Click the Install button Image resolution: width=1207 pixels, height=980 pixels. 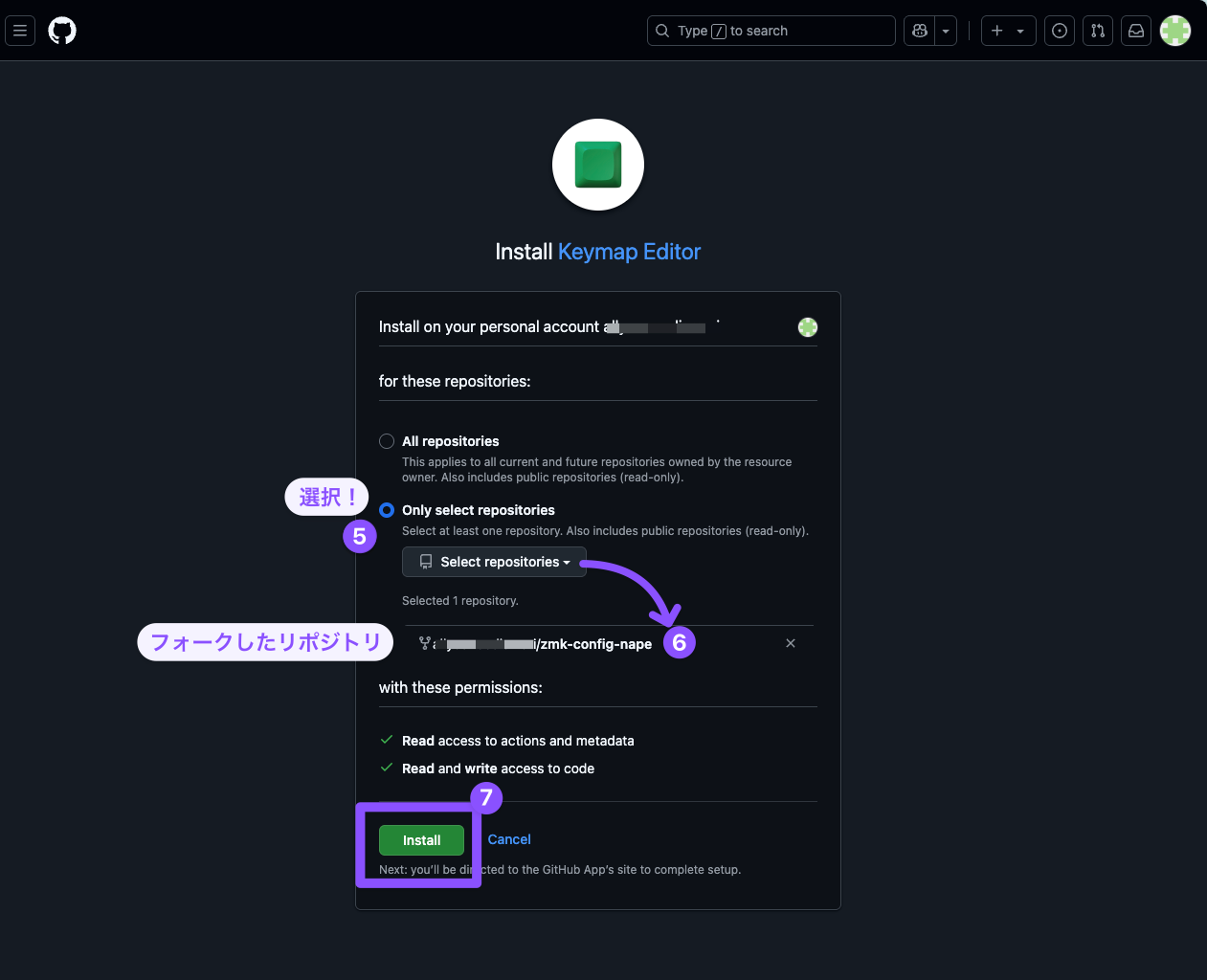pyautogui.click(x=421, y=840)
